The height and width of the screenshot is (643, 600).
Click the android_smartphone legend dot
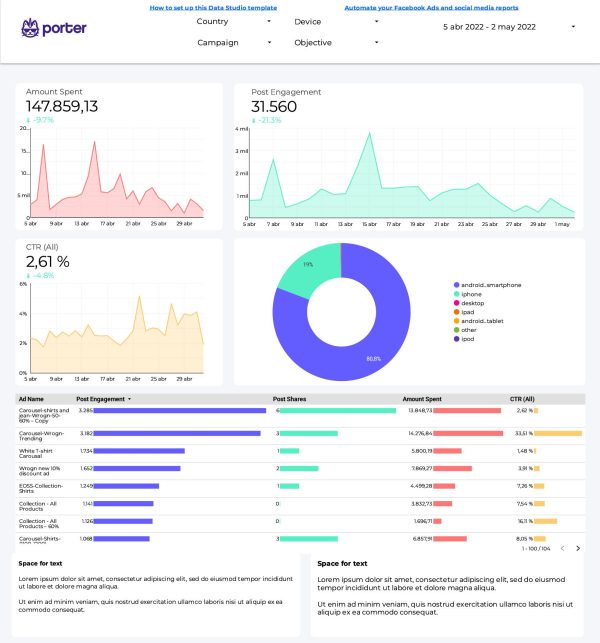(x=457, y=285)
